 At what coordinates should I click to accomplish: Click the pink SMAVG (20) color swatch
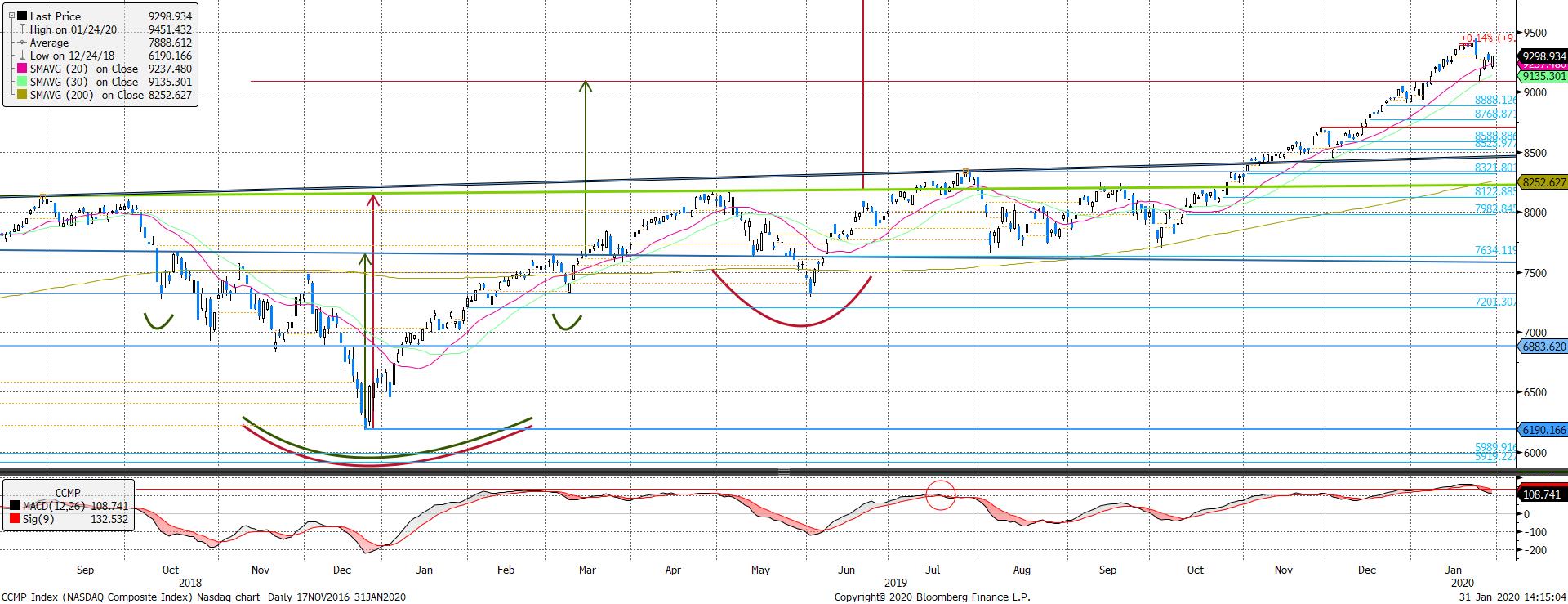click(20, 69)
